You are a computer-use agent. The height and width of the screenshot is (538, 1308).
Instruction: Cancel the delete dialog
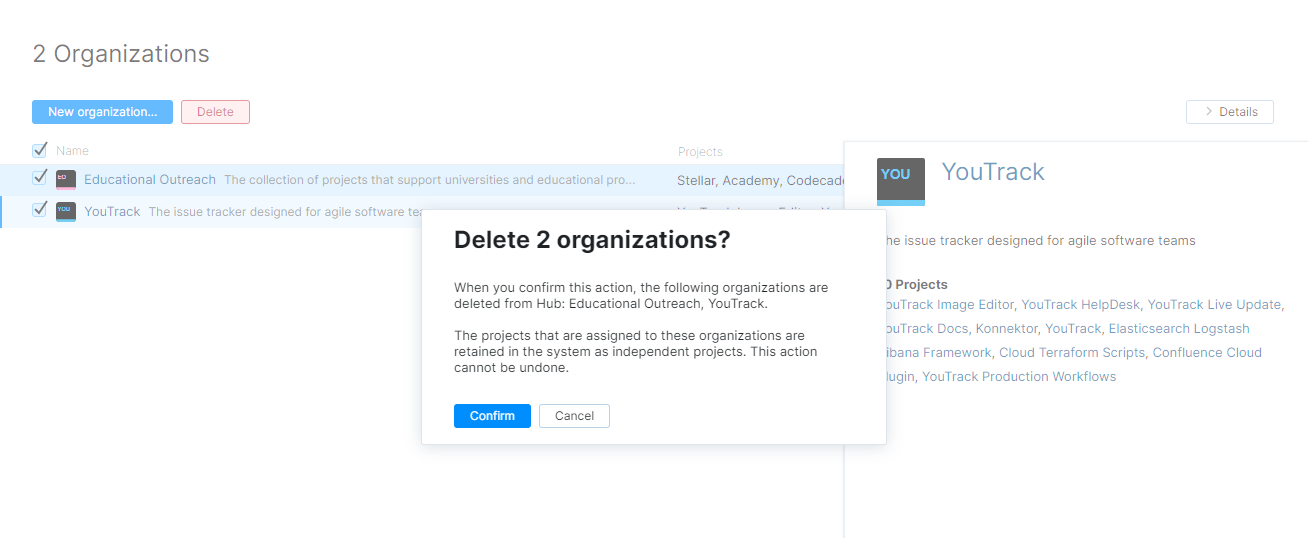(574, 416)
